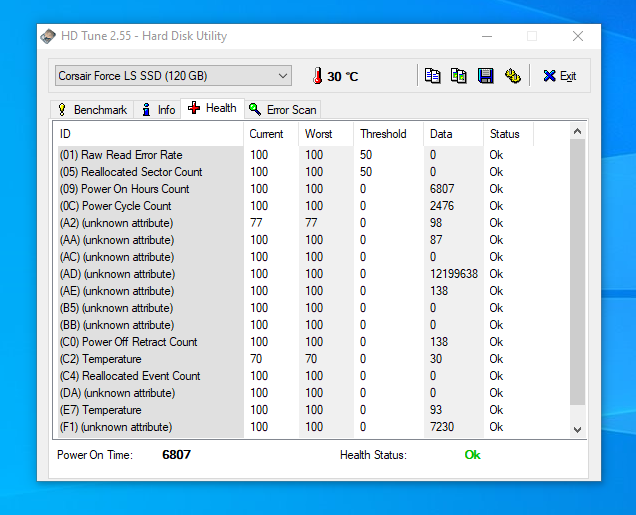Screen dimensions: 636x515
Task: Click the Power On Time value 6807
Action: pos(176,455)
